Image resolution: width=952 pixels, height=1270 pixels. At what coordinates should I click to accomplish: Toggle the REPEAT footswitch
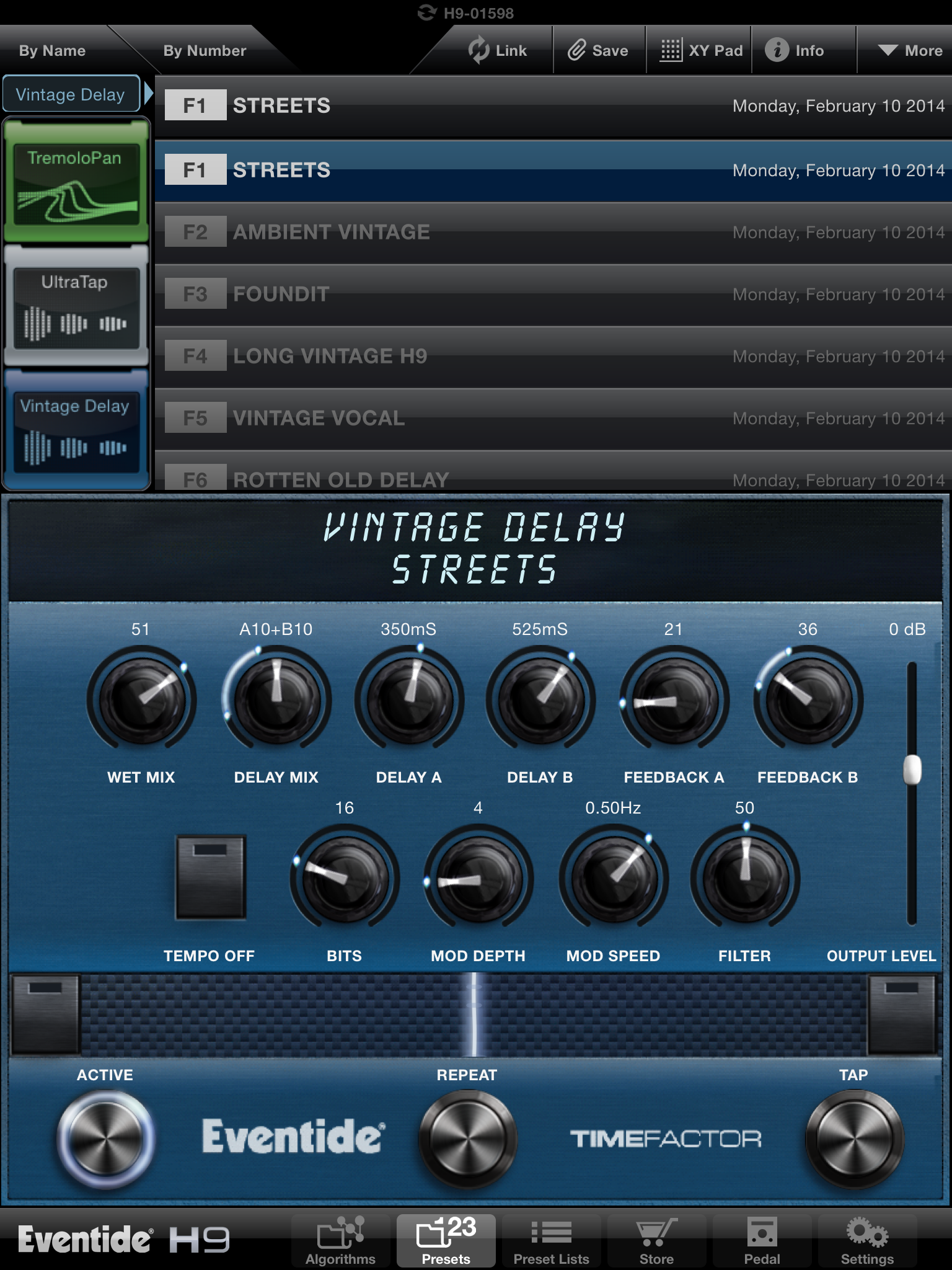pyautogui.click(x=467, y=1139)
